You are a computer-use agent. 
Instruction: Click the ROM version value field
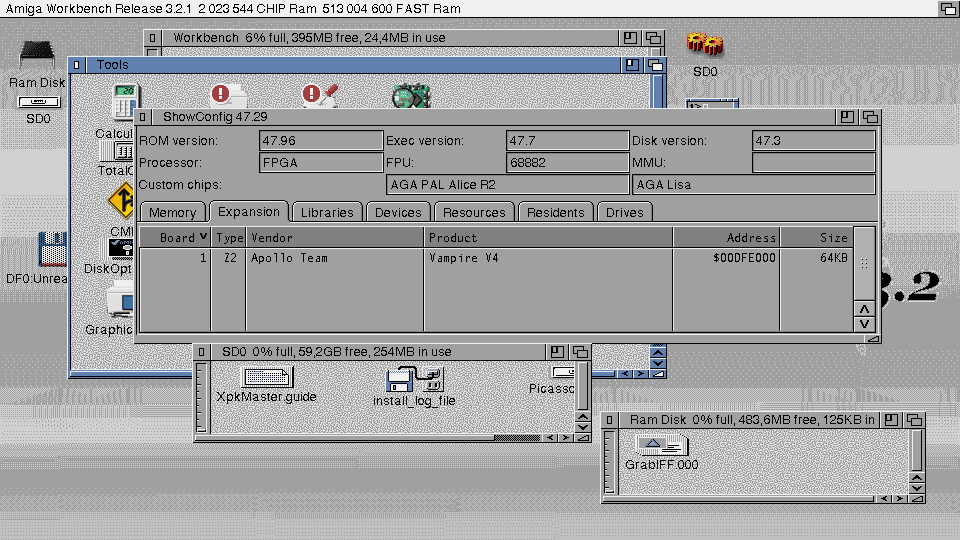click(x=320, y=141)
